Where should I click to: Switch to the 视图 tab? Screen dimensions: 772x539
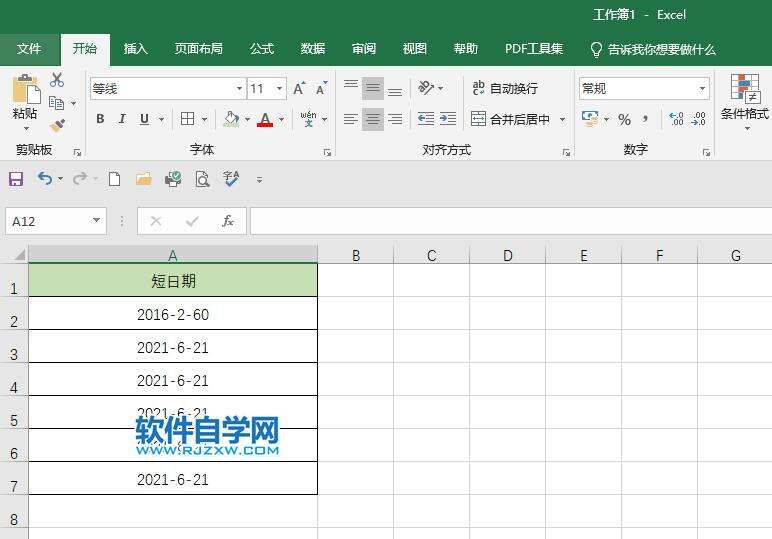pyautogui.click(x=415, y=49)
